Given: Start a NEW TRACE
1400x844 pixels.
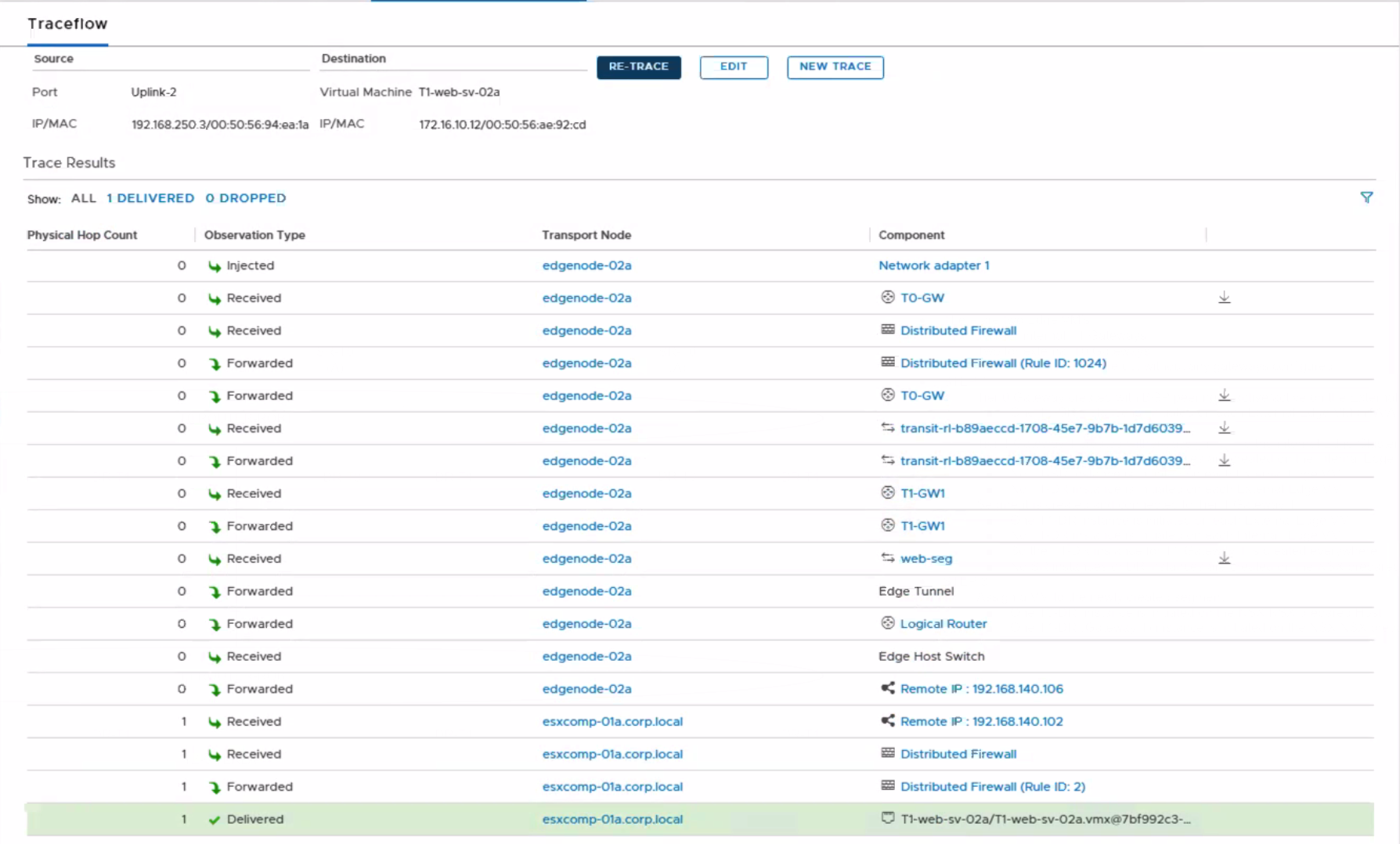Looking at the screenshot, I should click(835, 67).
